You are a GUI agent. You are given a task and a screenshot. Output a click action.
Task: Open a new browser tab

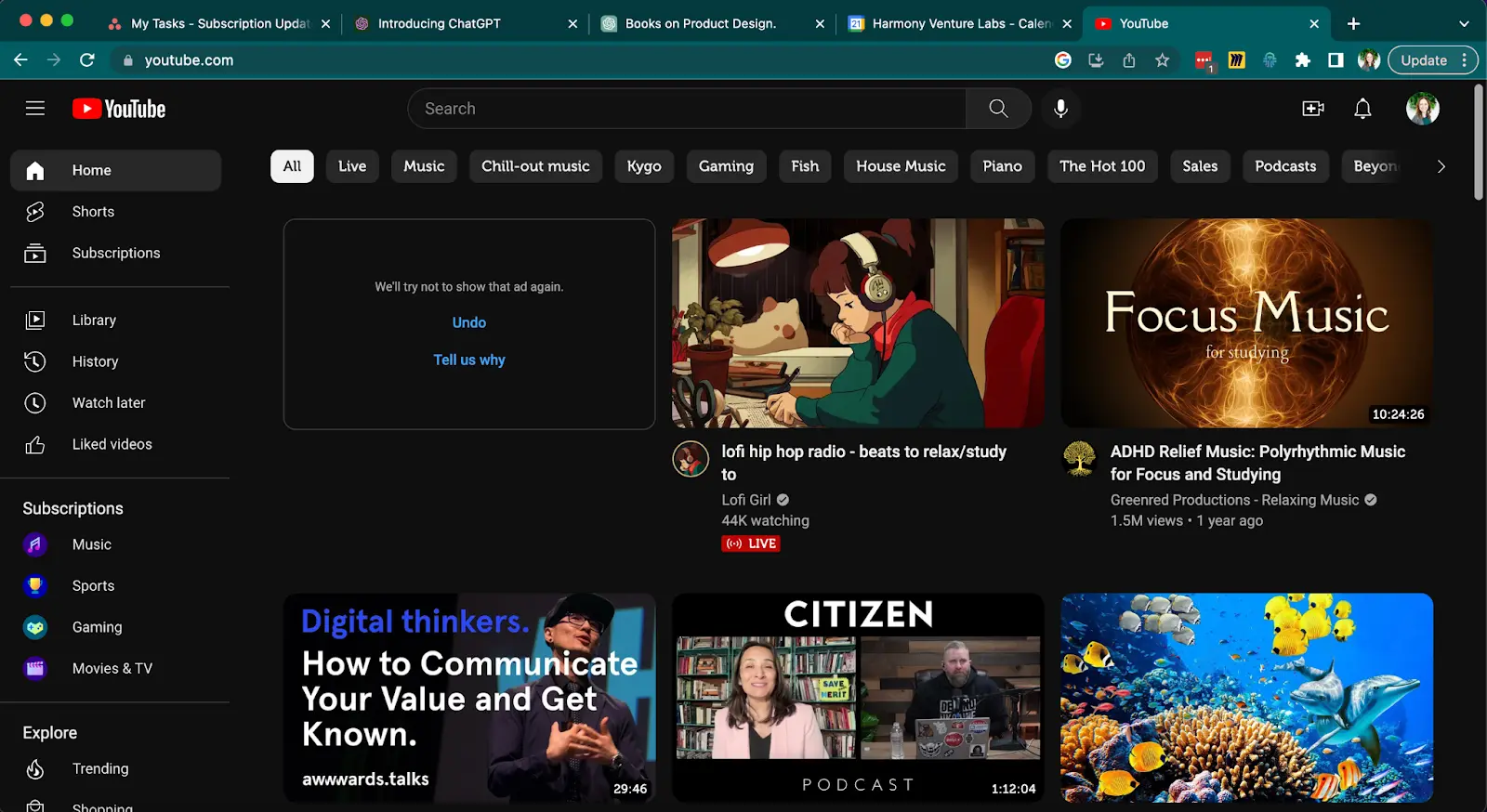pyautogui.click(x=1353, y=23)
